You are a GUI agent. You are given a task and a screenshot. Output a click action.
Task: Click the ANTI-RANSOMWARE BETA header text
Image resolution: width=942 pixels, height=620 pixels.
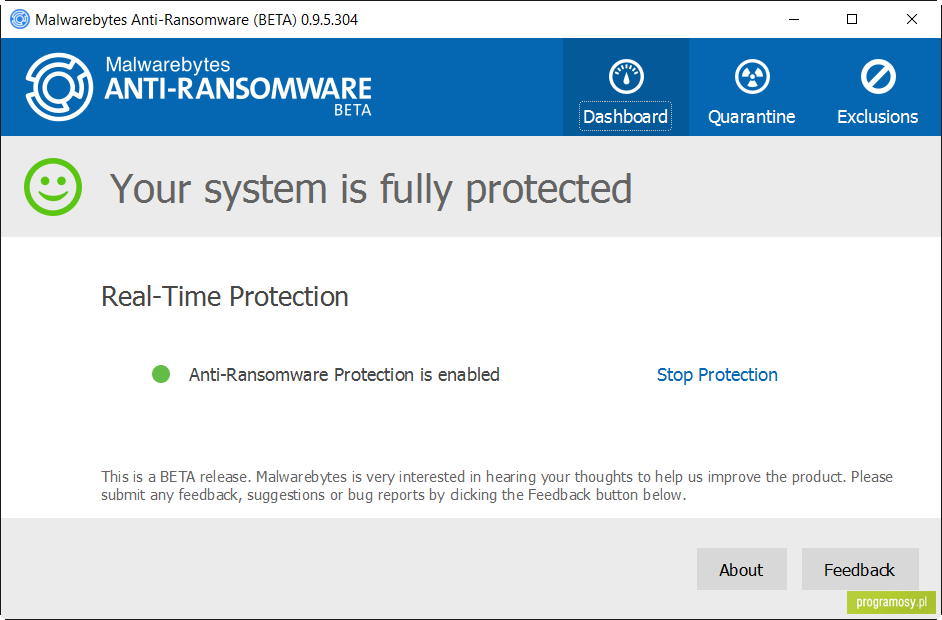click(239, 95)
